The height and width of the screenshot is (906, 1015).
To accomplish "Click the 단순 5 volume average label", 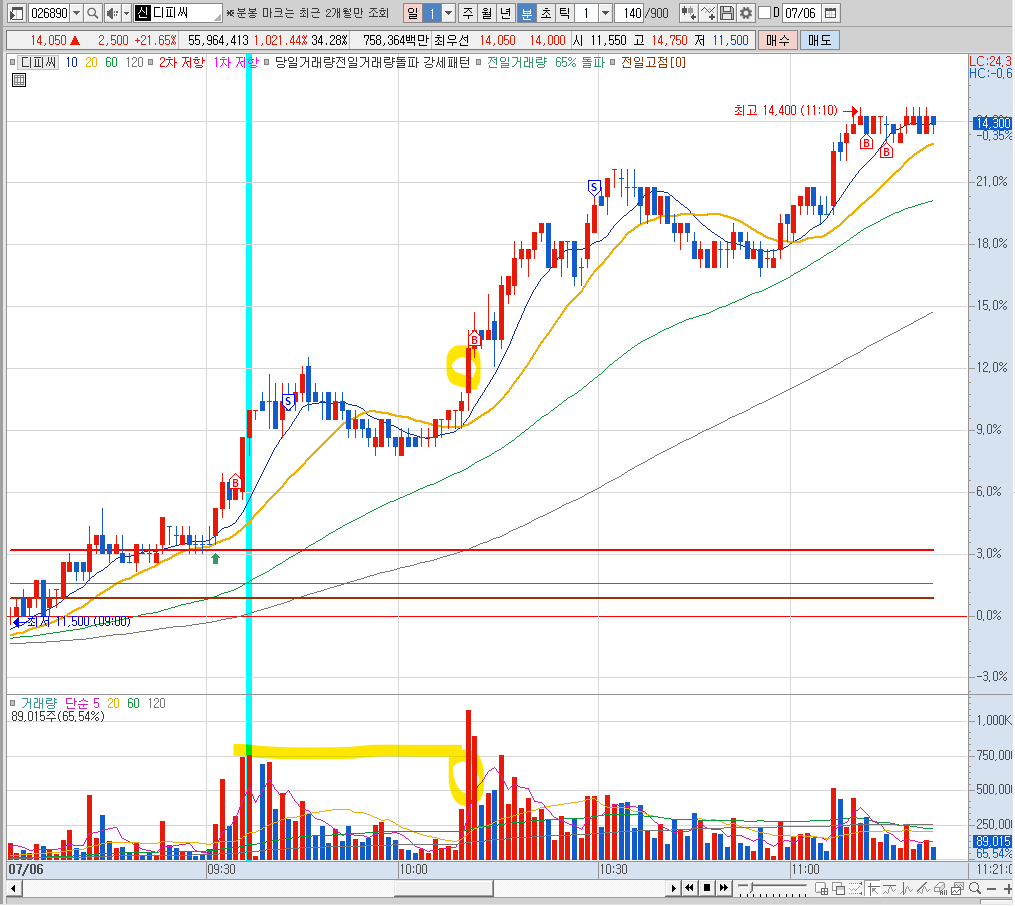I will click(82, 703).
